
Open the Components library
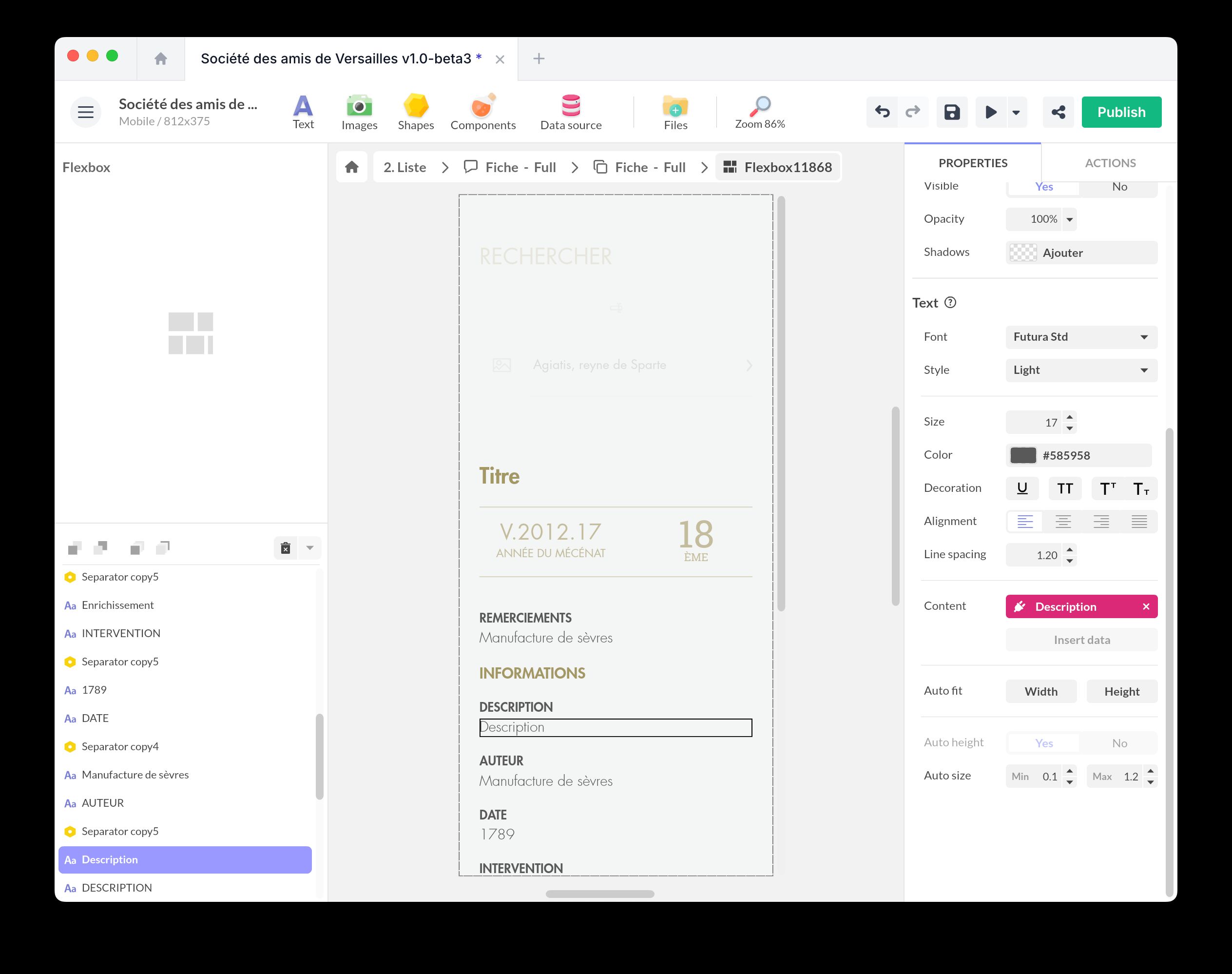point(483,112)
